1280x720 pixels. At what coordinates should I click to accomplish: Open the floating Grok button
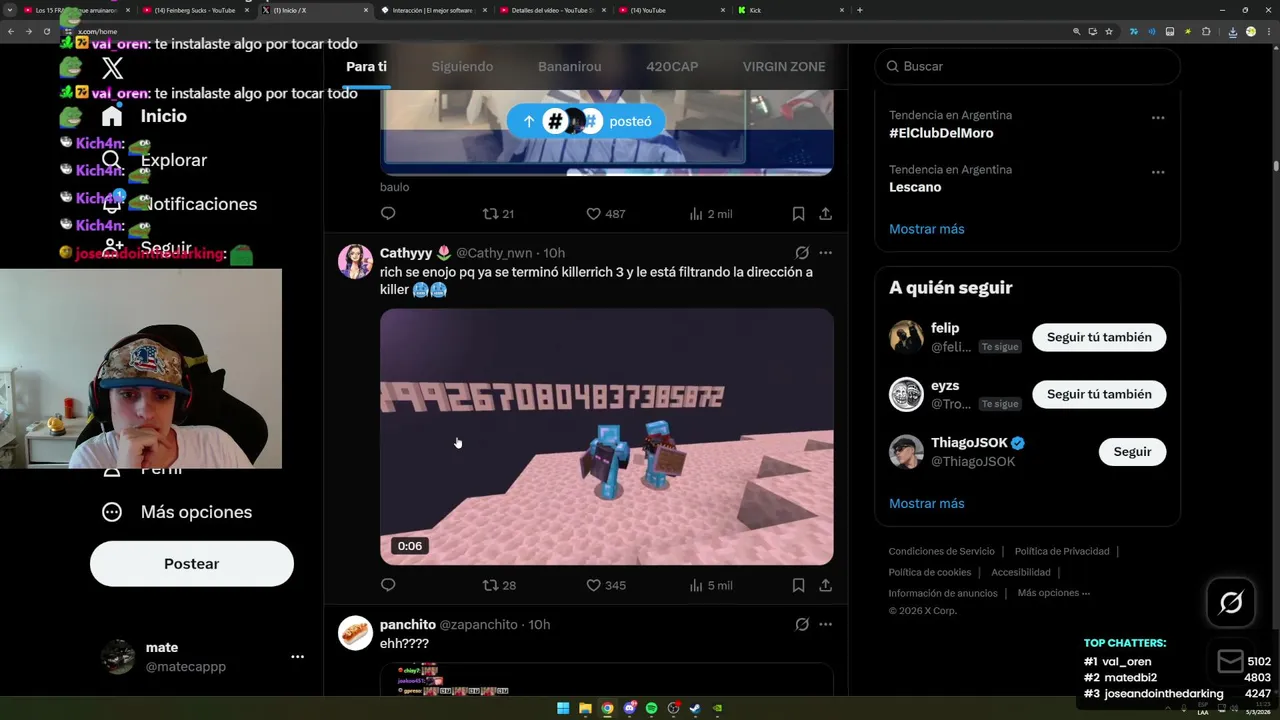[x=1231, y=602]
